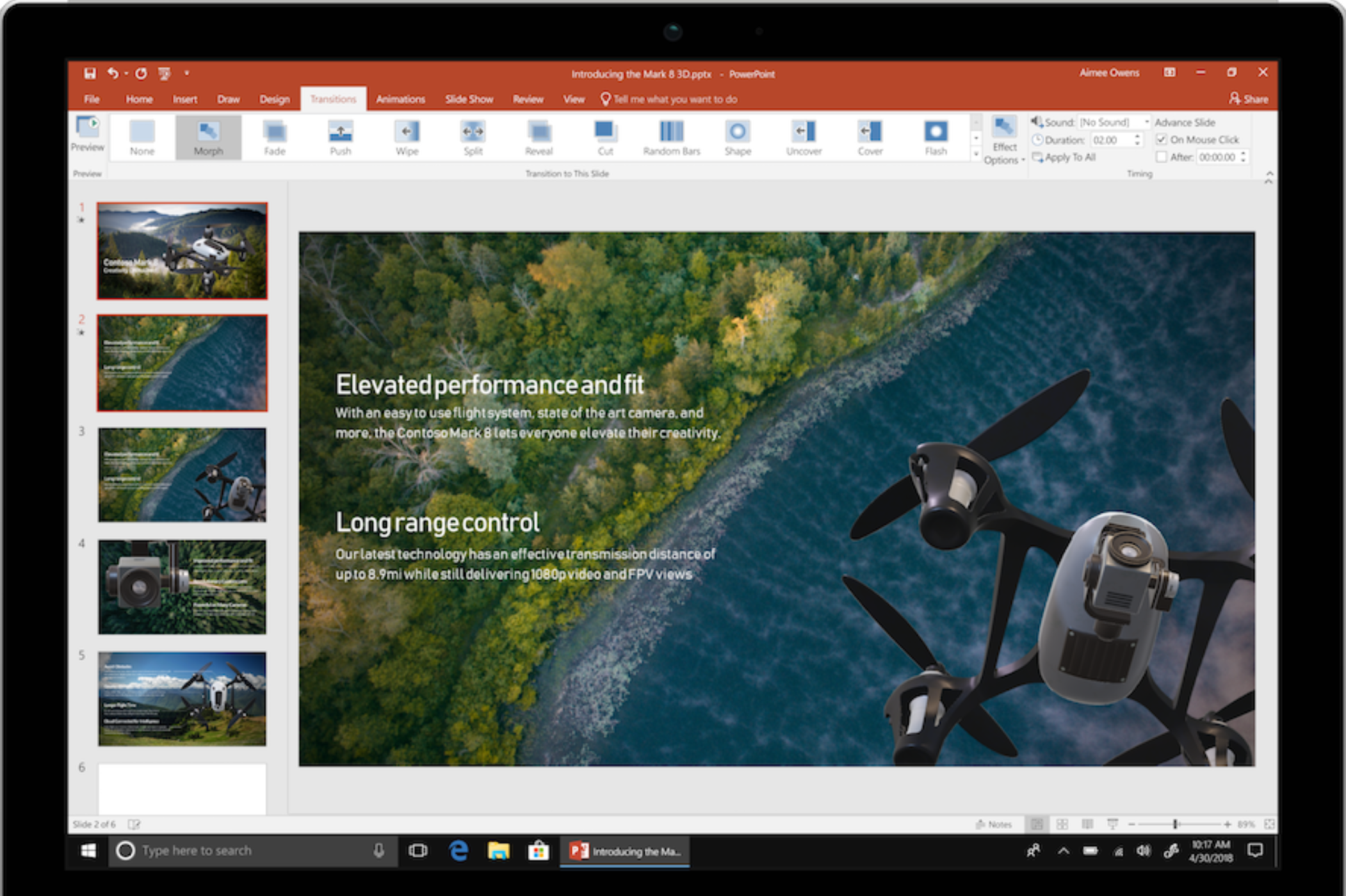Screen dimensions: 1346x896
Task: Enable the After checkbox
Action: [1161, 157]
